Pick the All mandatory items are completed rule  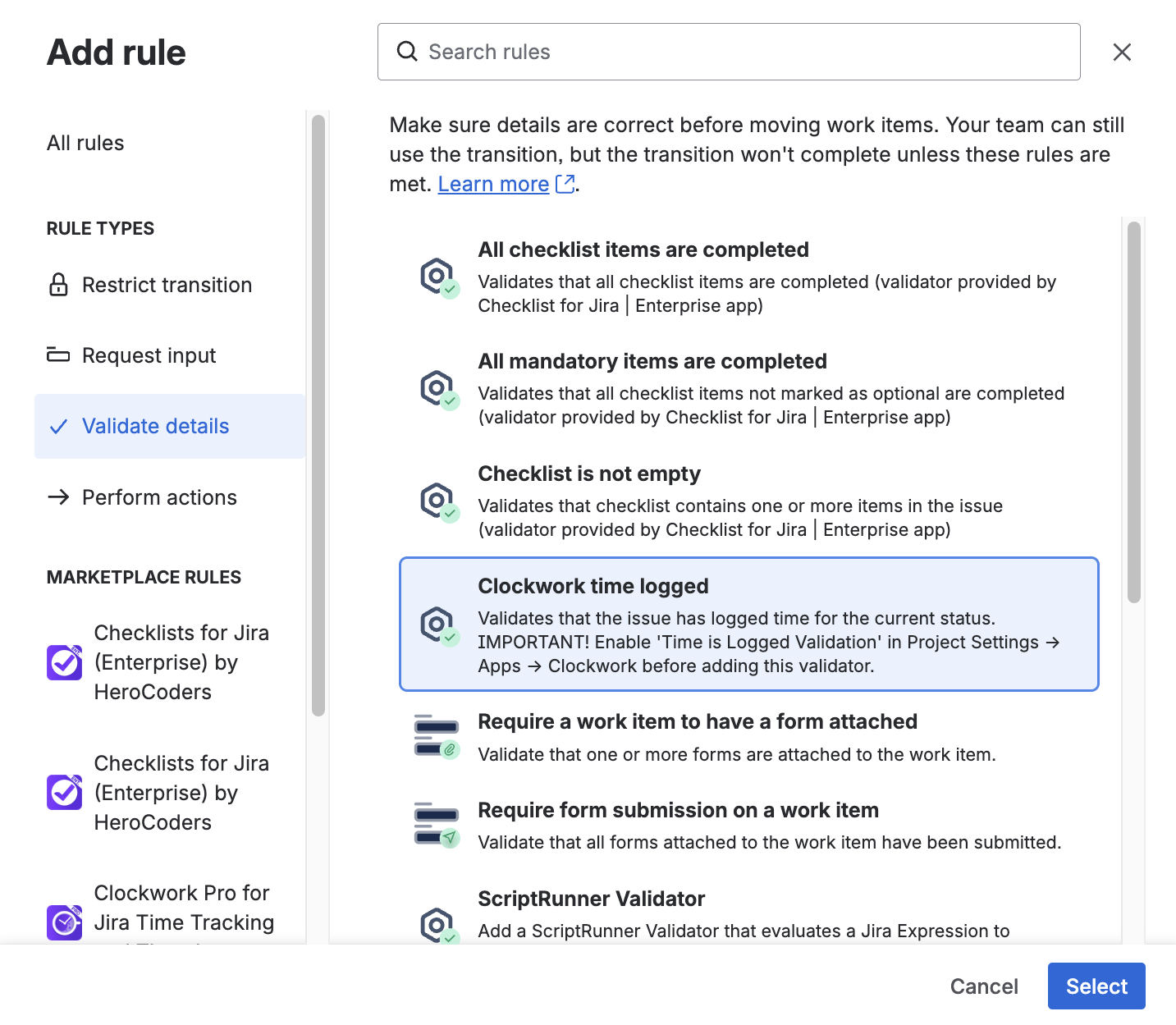pyautogui.click(x=652, y=361)
